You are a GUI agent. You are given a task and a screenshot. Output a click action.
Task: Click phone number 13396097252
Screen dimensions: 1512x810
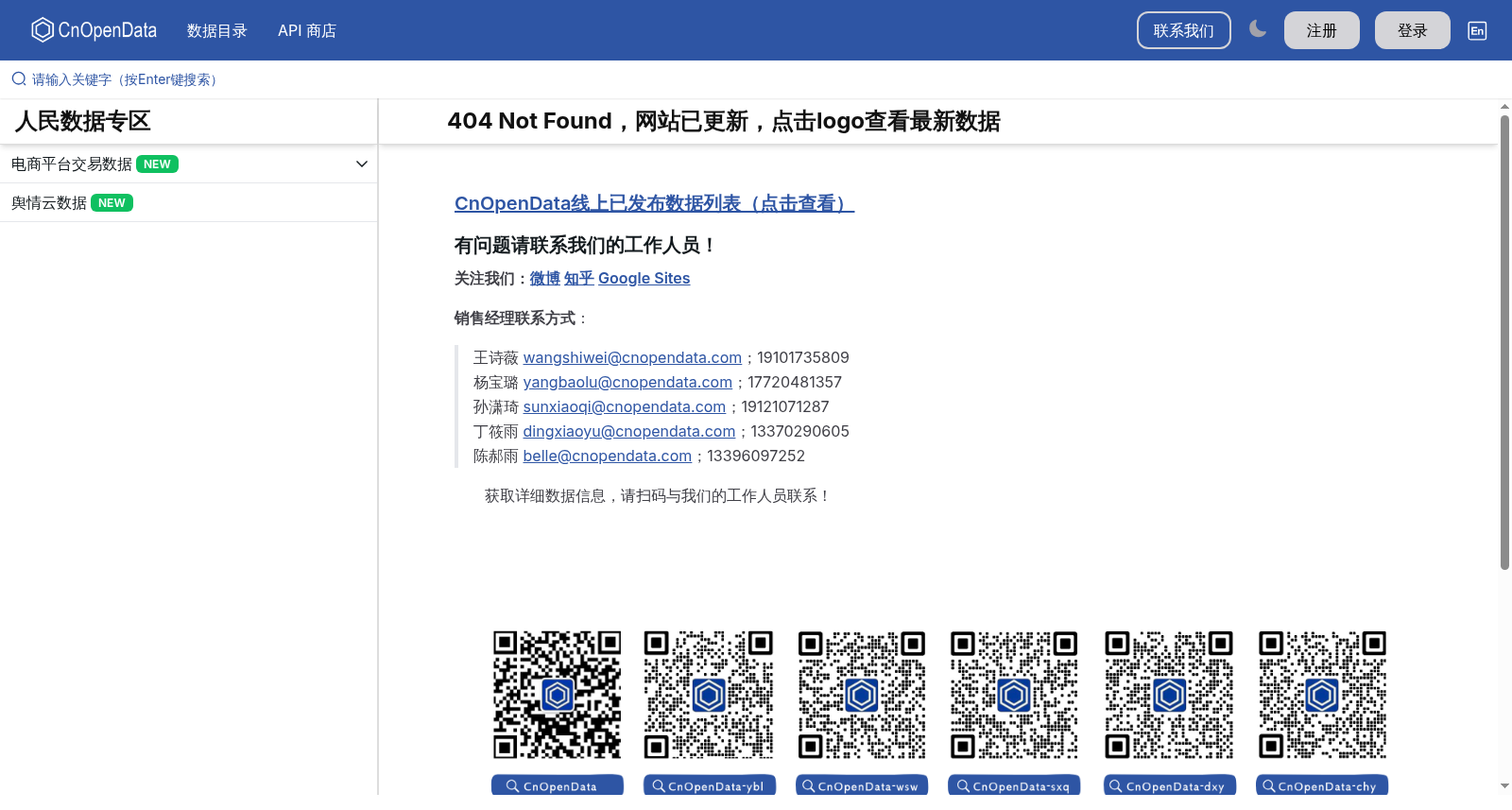(x=756, y=456)
